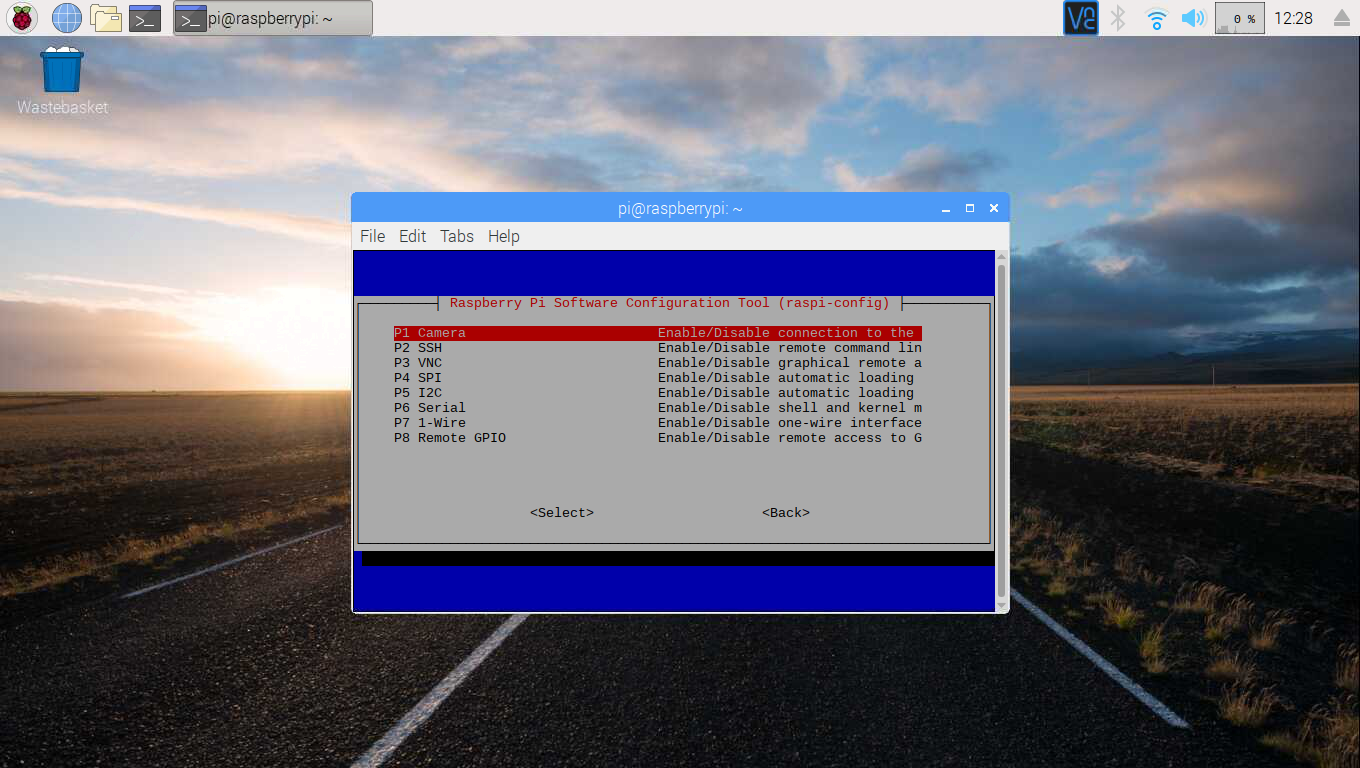This screenshot has height=768, width=1360.
Task: Open the Wi-Fi network menu
Action: pos(1157,18)
